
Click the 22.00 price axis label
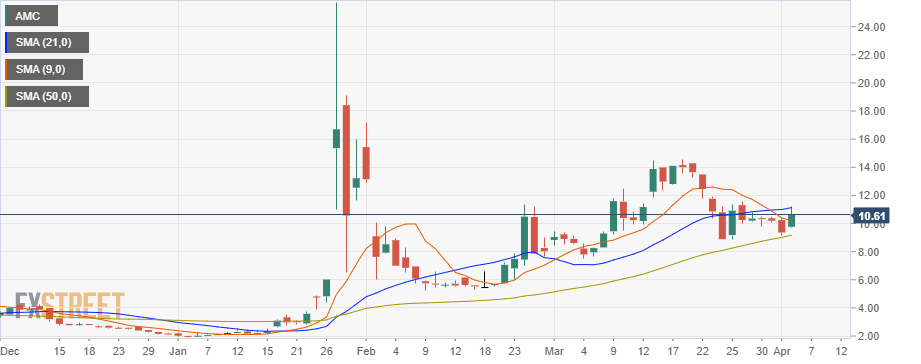coord(872,55)
